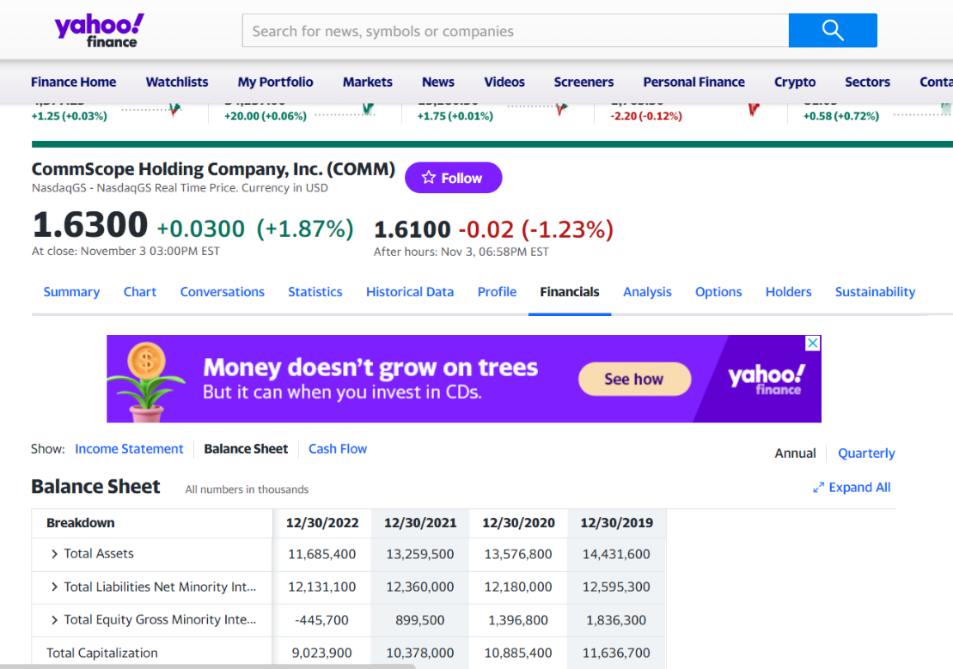Show the Income Statement
This screenshot has height=669, width=953.
[x=129, y=449]
